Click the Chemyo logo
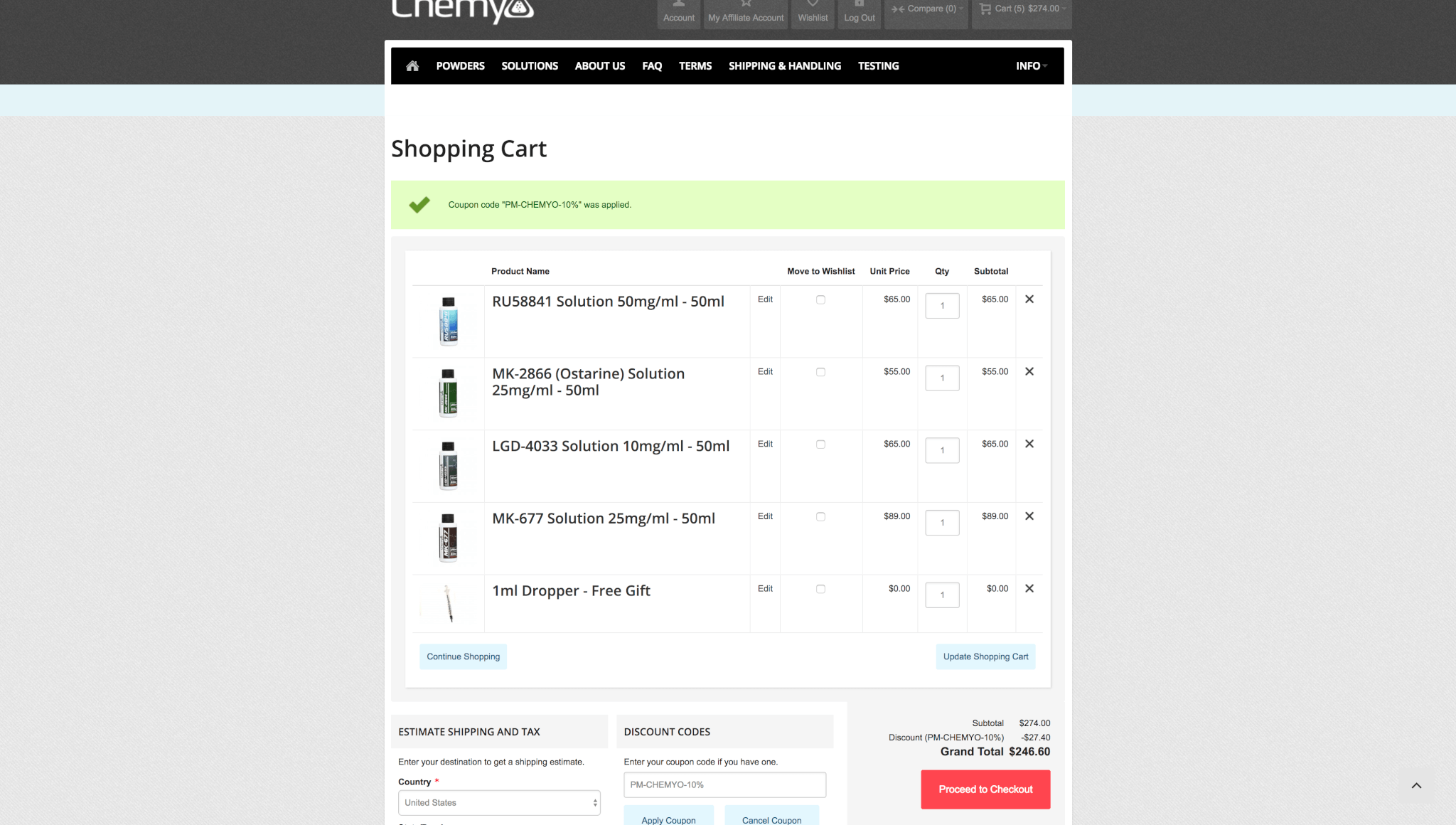Viewport: 1456px width, 825px height. coord(462,10)
